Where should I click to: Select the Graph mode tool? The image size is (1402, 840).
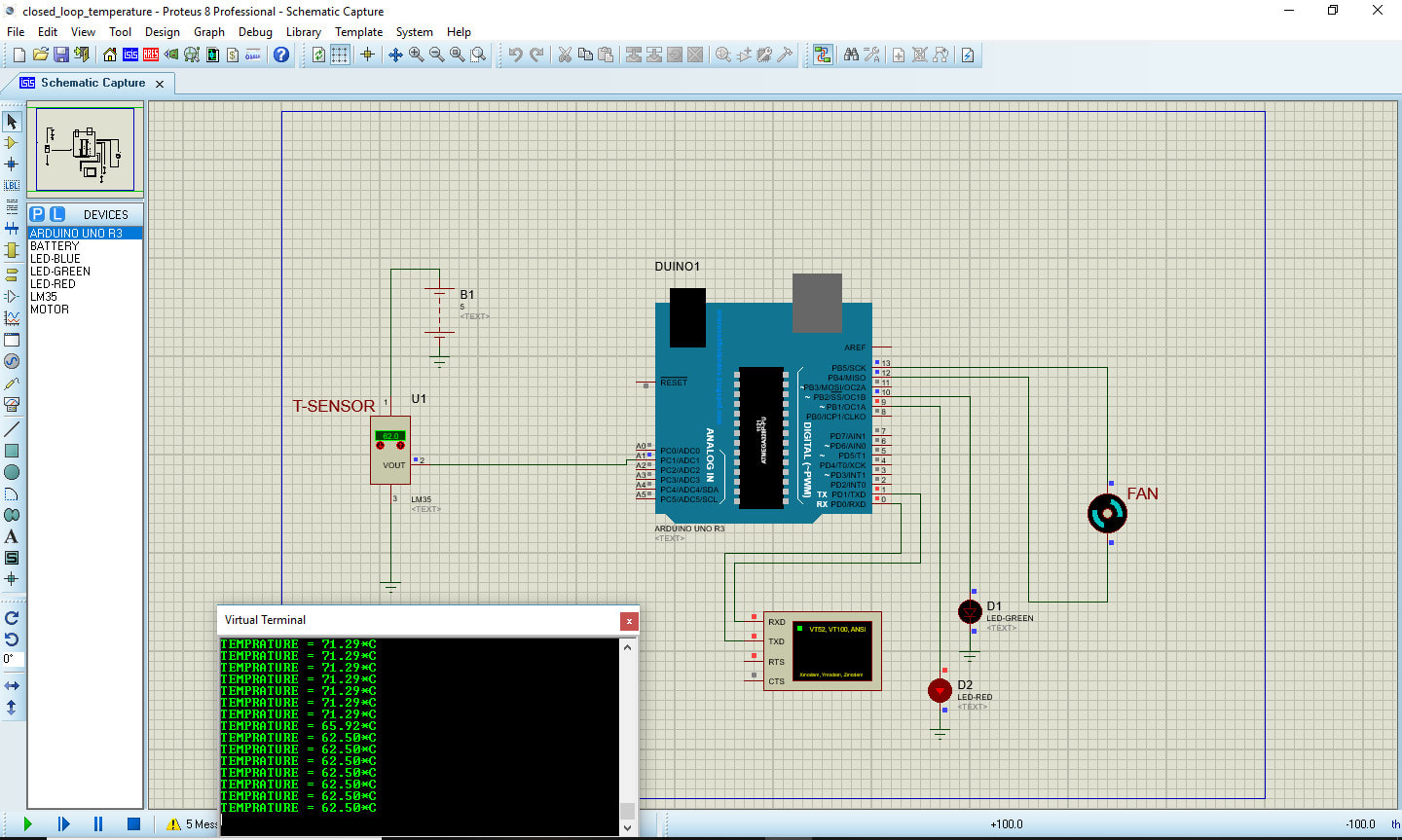click(x=12, y=317)
